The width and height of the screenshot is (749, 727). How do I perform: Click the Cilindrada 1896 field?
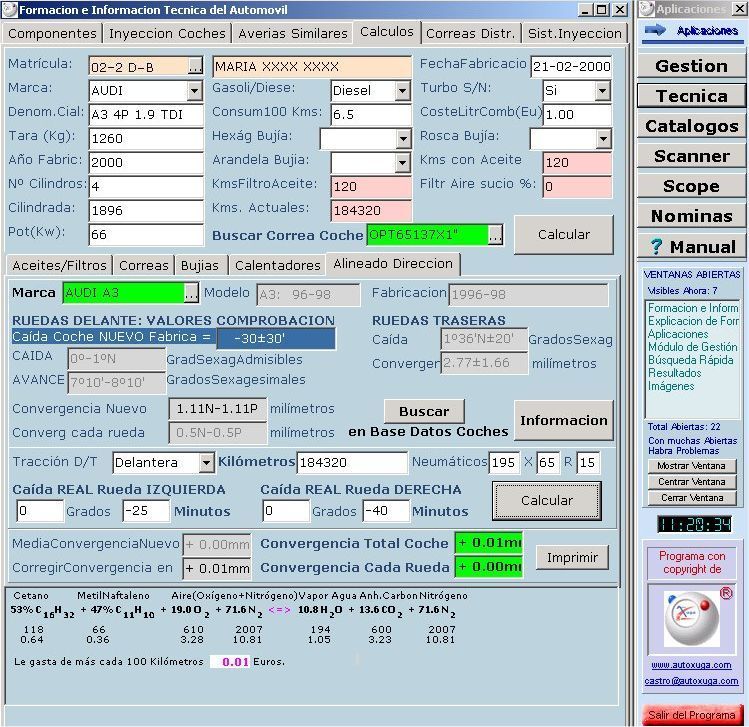pyautogui.click(x=146, y=211)
